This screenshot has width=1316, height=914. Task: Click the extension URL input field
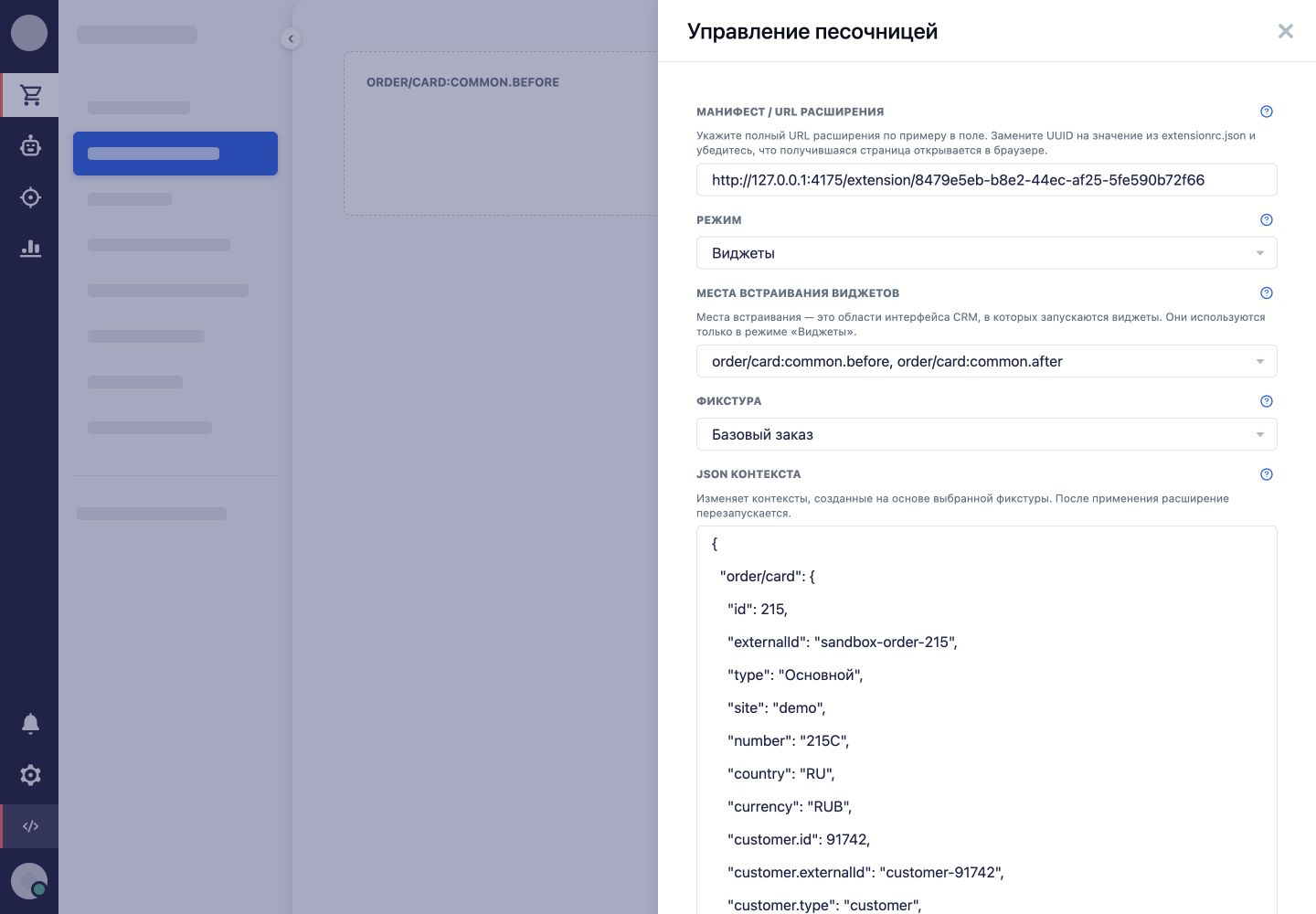[x=986, y=180]
